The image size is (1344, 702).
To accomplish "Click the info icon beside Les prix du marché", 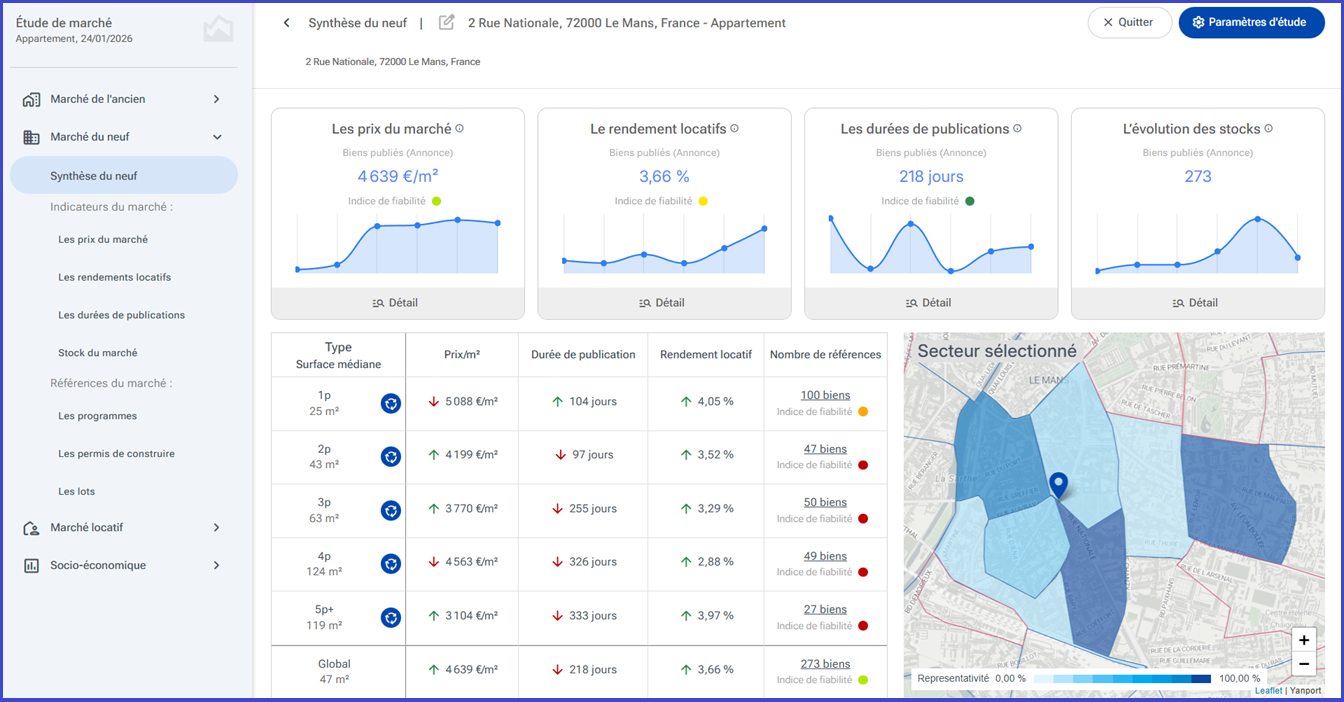I will [x=460, y=128].
